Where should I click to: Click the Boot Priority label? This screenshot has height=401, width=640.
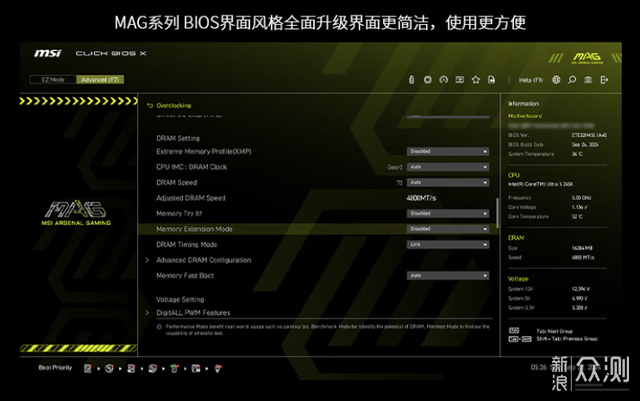pos(55,368)
